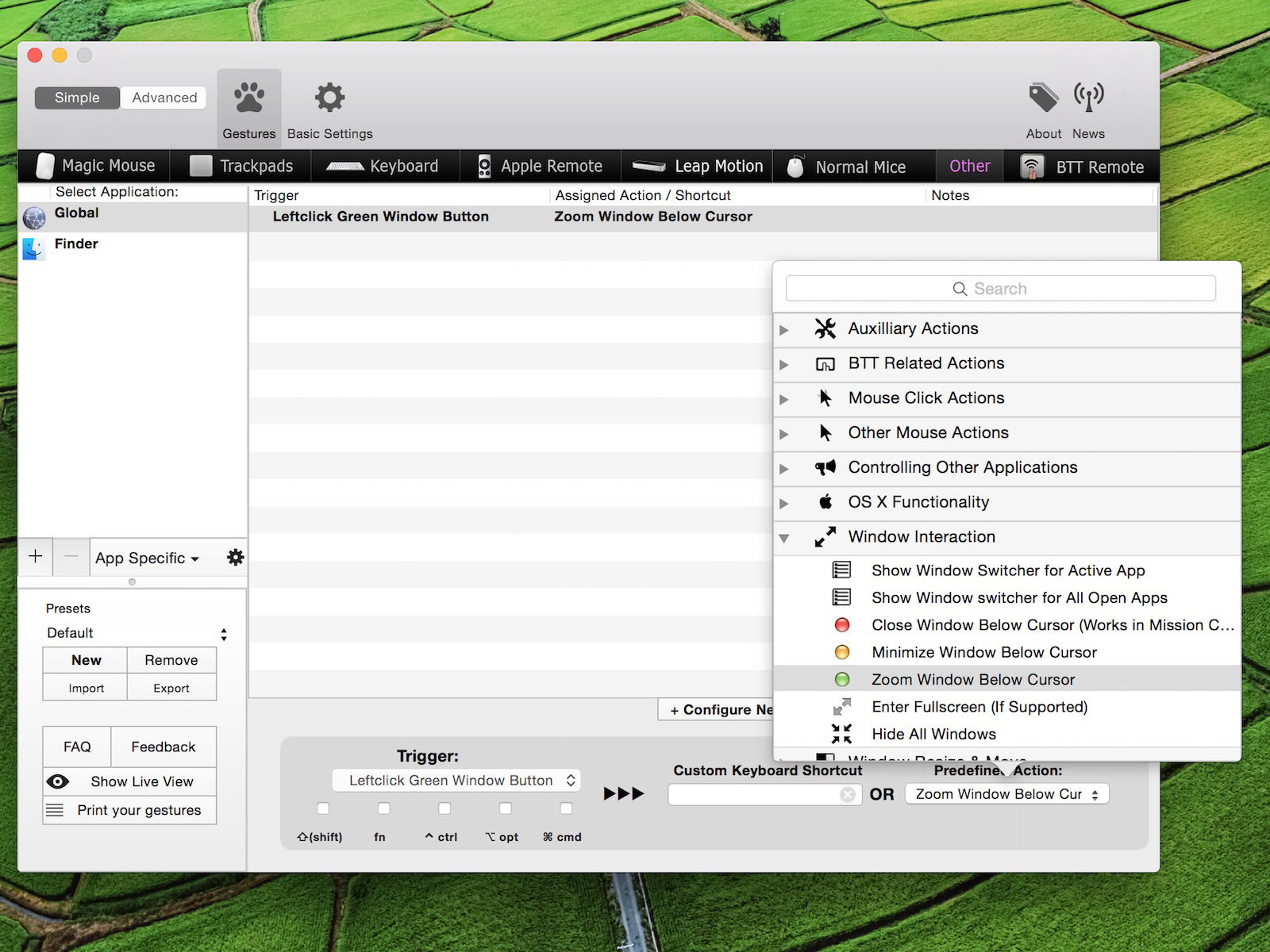Collapse the Window Interaction group
The image size is (1270, 952).
coord(784,538)
